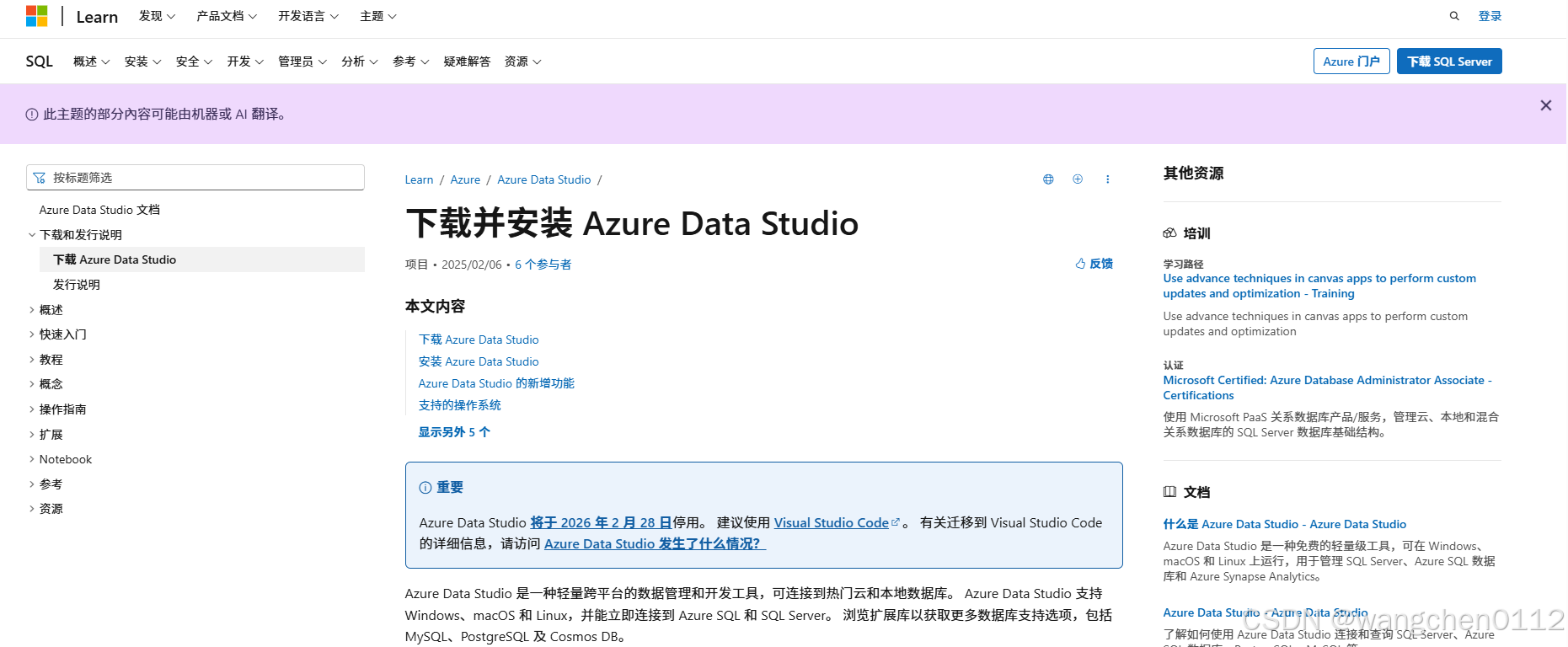Click the external link icon after Visual Studio Code

(896, 522)
